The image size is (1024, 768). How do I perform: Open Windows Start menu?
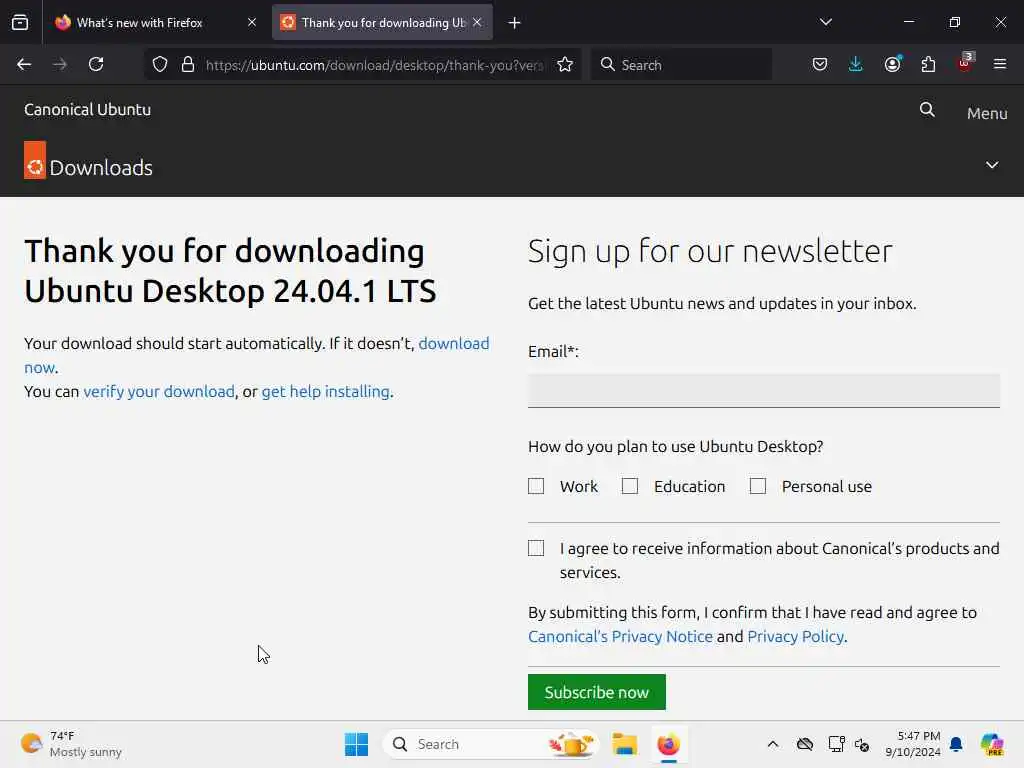click(357, 744)
